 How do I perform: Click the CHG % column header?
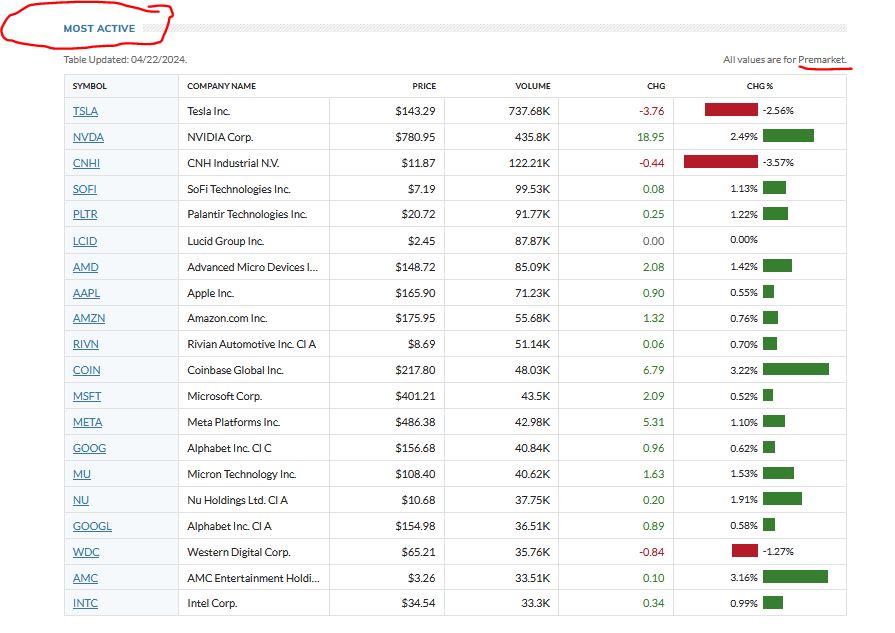pos(759,86)
